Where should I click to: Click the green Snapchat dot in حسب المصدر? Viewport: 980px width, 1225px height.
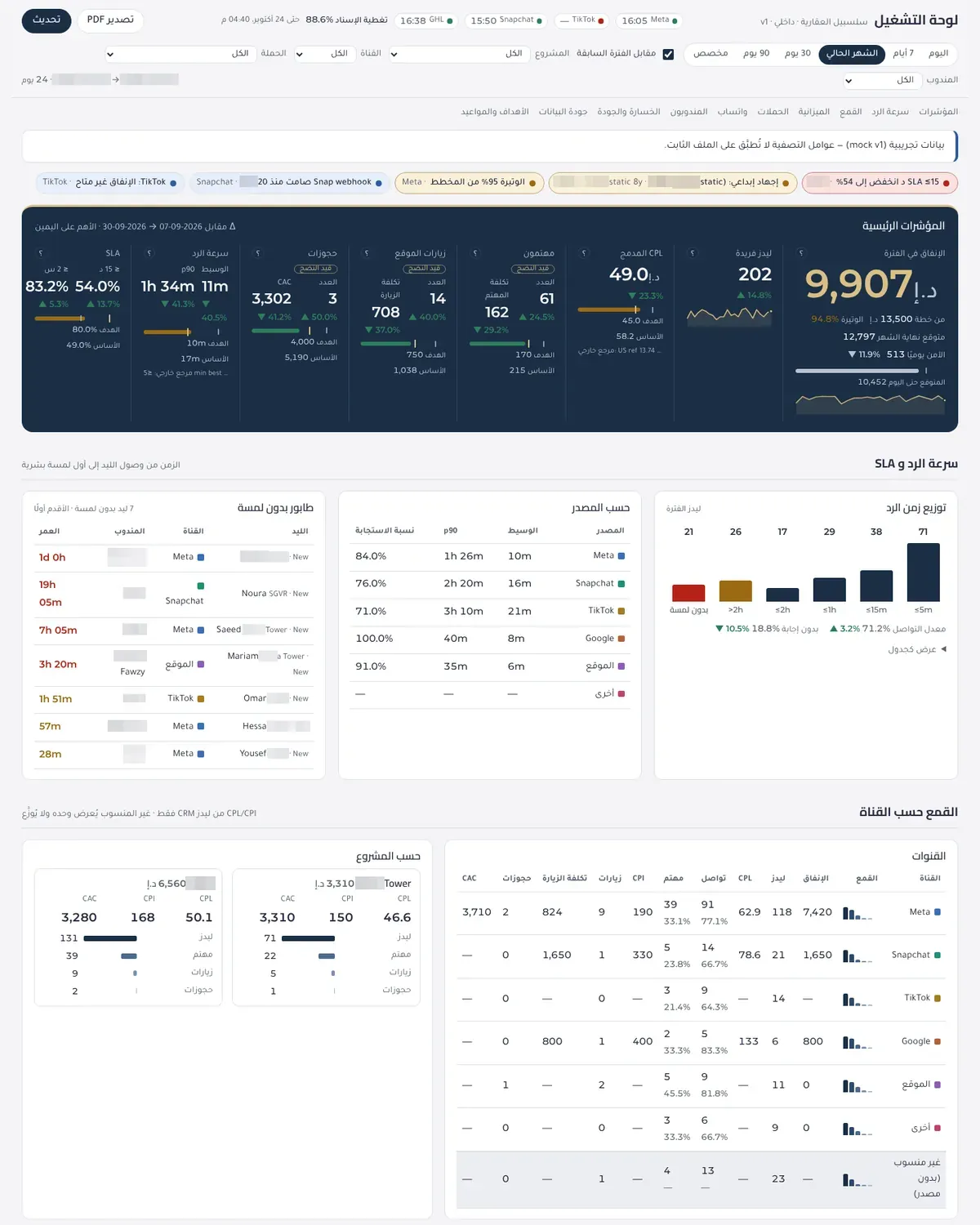[x=621, y=584]
